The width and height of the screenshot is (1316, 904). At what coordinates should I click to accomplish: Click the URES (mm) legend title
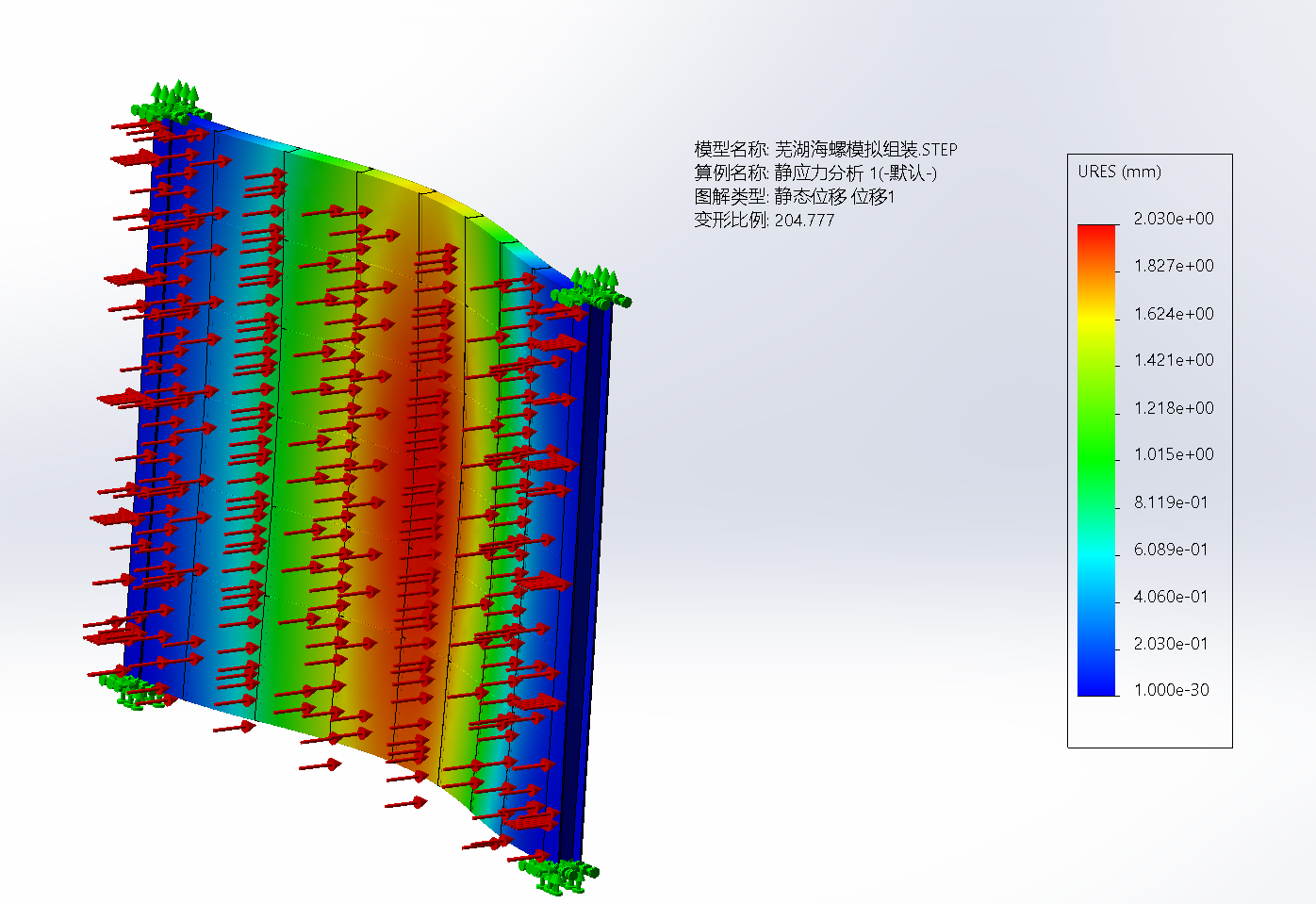click(x=1119, y=172)
